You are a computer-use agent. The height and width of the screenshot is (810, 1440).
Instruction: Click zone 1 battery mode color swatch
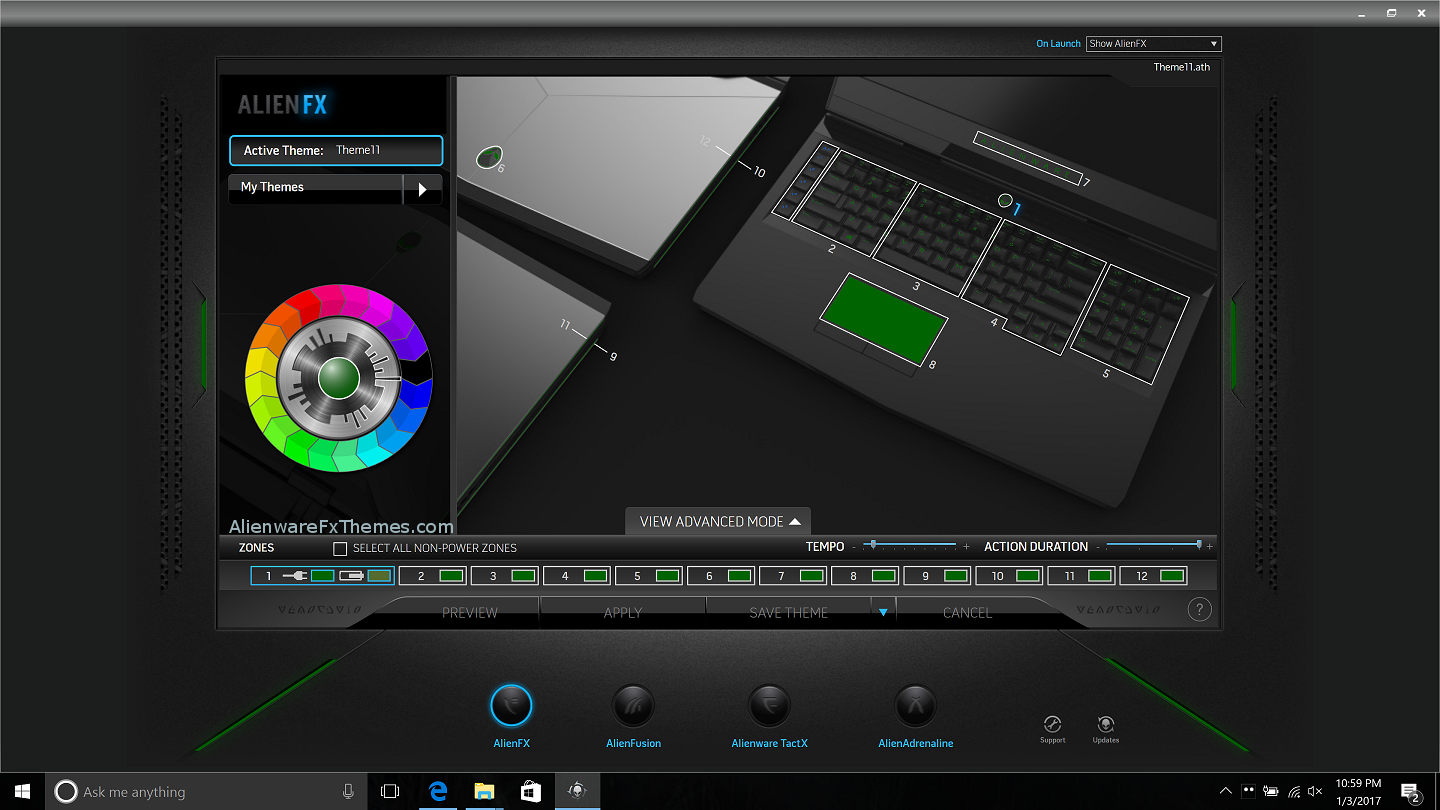(379, 576)
